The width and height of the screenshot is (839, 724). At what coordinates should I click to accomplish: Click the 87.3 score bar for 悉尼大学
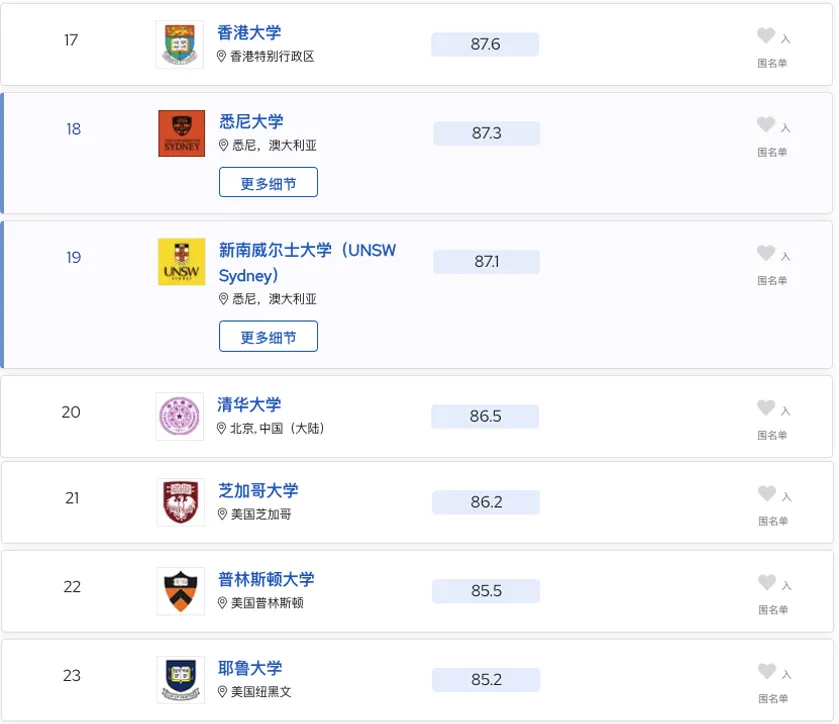click(486, 133)
